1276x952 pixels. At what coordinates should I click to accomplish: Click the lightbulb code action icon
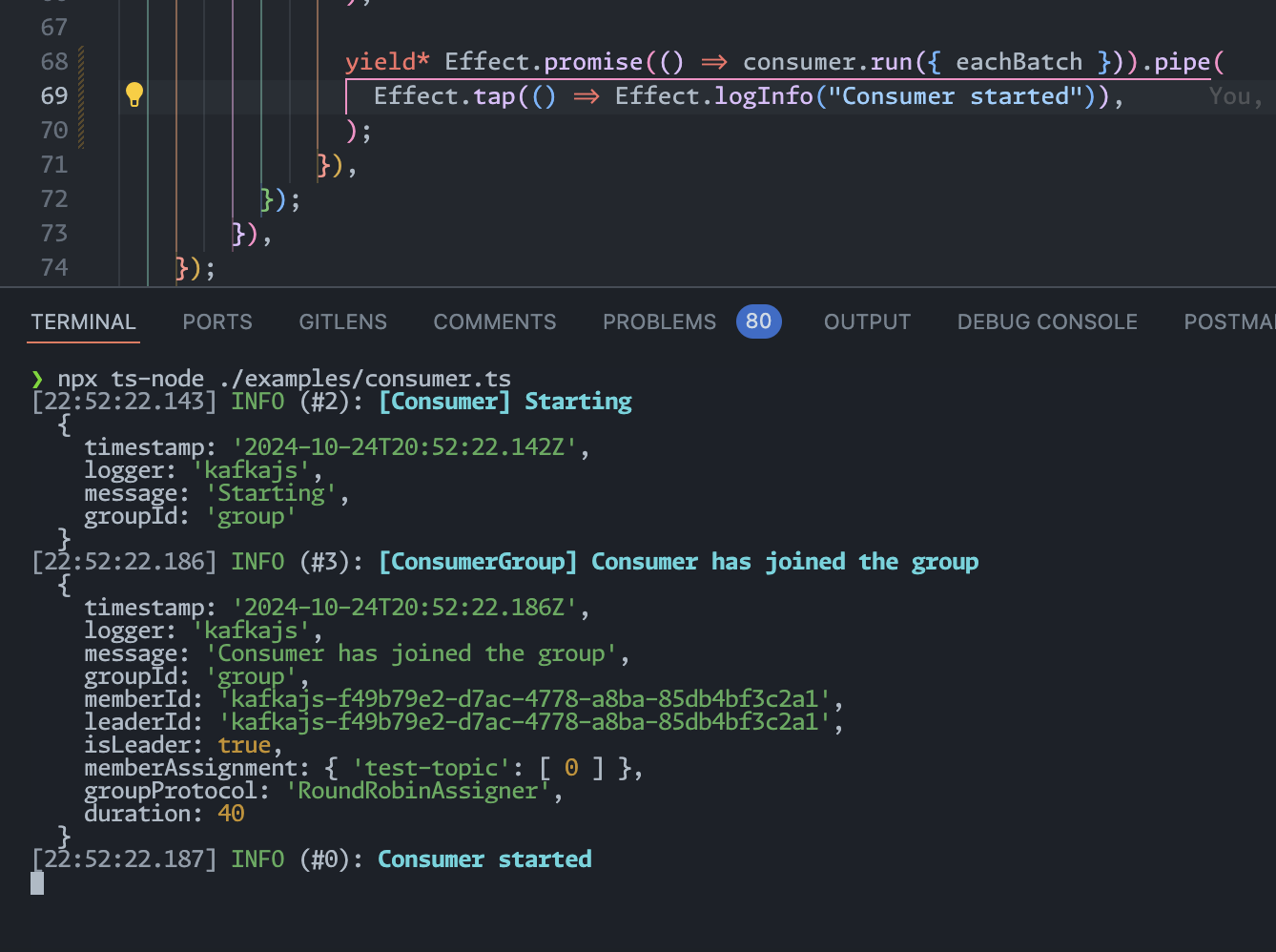click(134, 94)
